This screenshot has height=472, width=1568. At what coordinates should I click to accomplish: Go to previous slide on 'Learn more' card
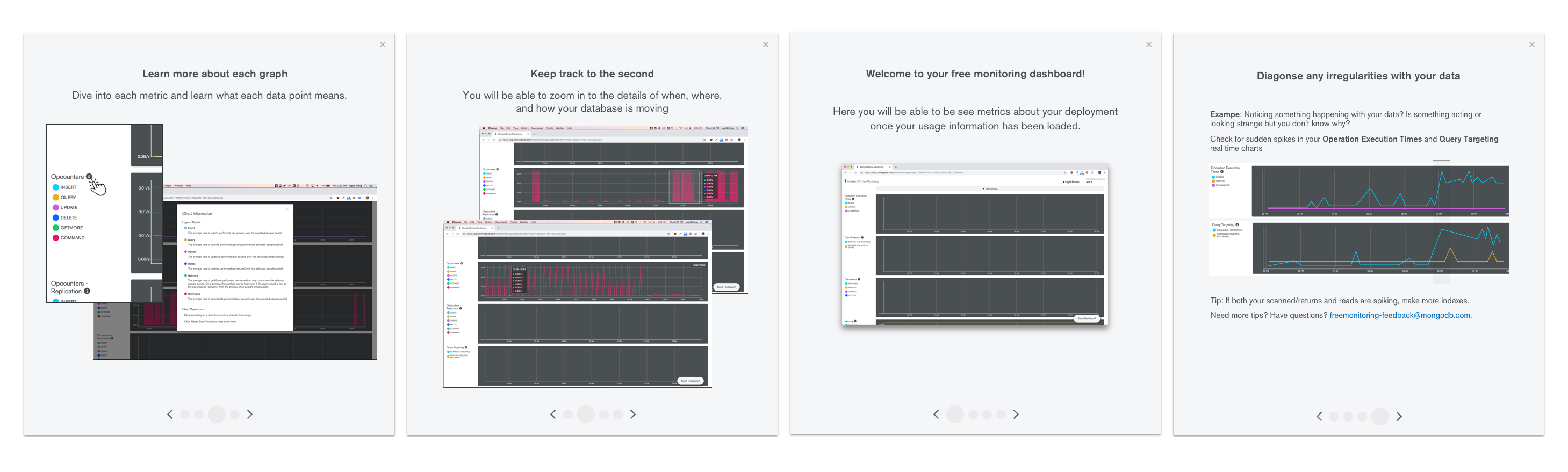point(170,414)
